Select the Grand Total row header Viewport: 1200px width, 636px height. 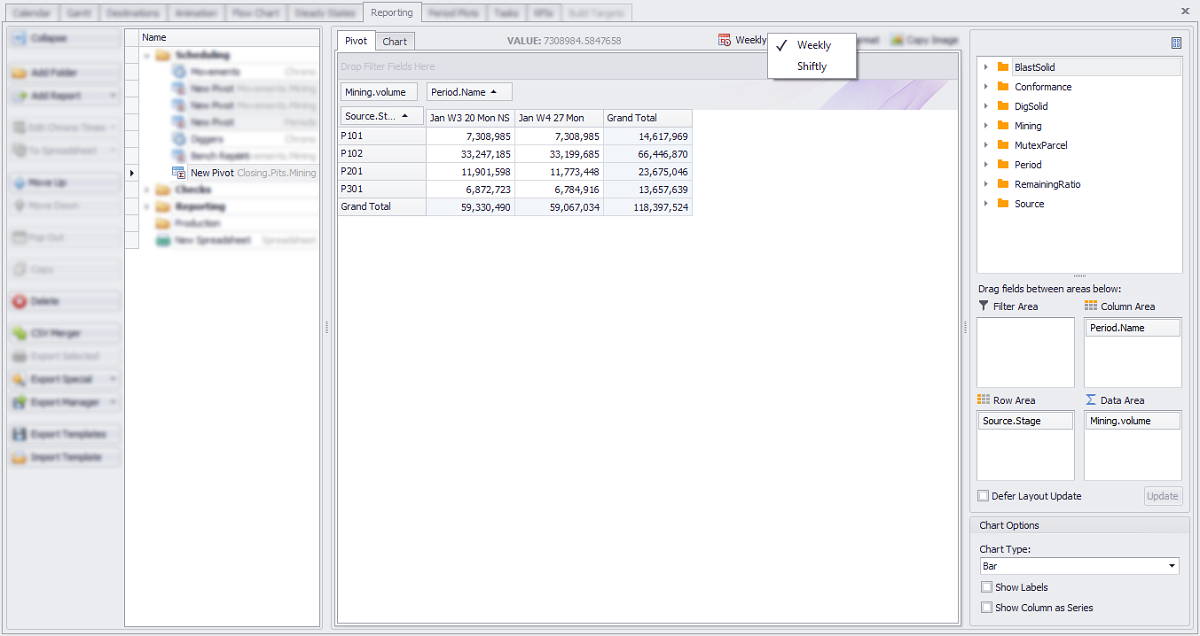point(382,207)
